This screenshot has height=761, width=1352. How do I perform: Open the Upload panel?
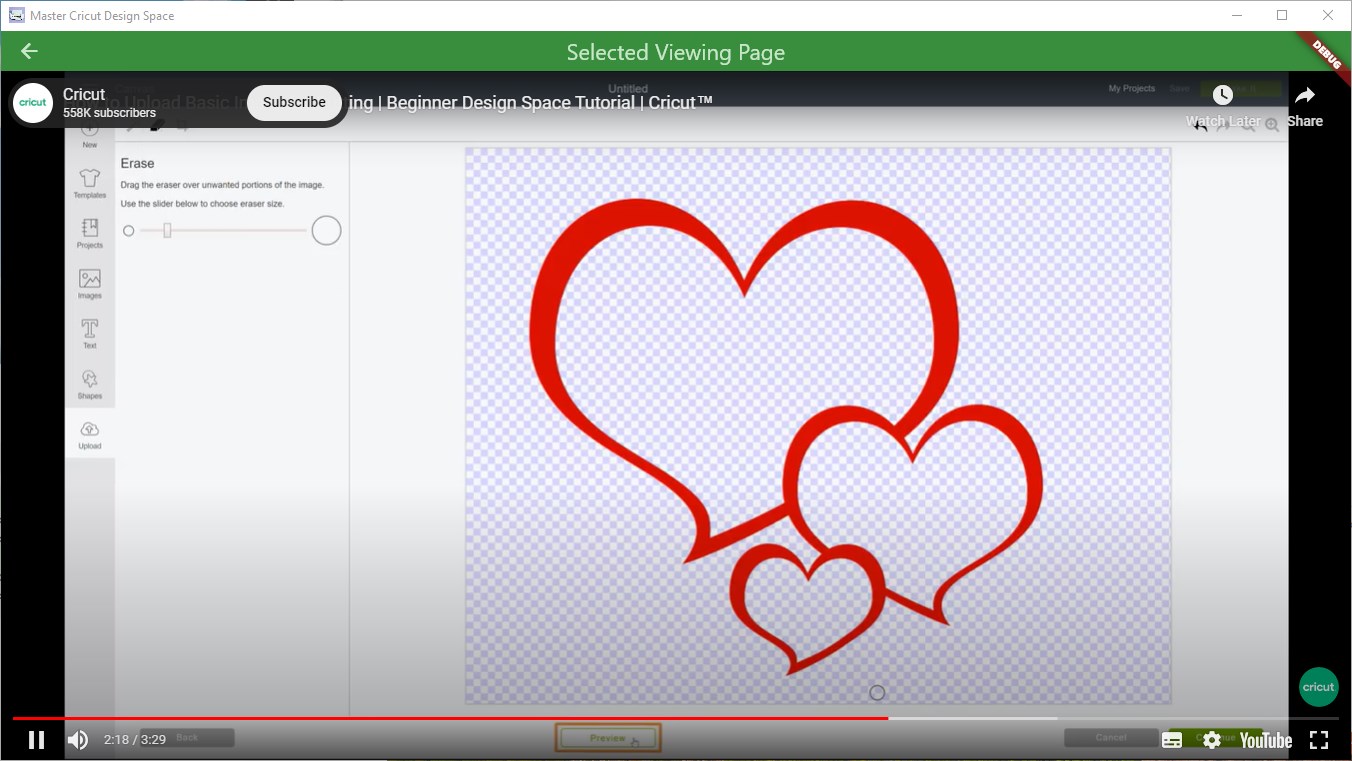pos(89,433)
